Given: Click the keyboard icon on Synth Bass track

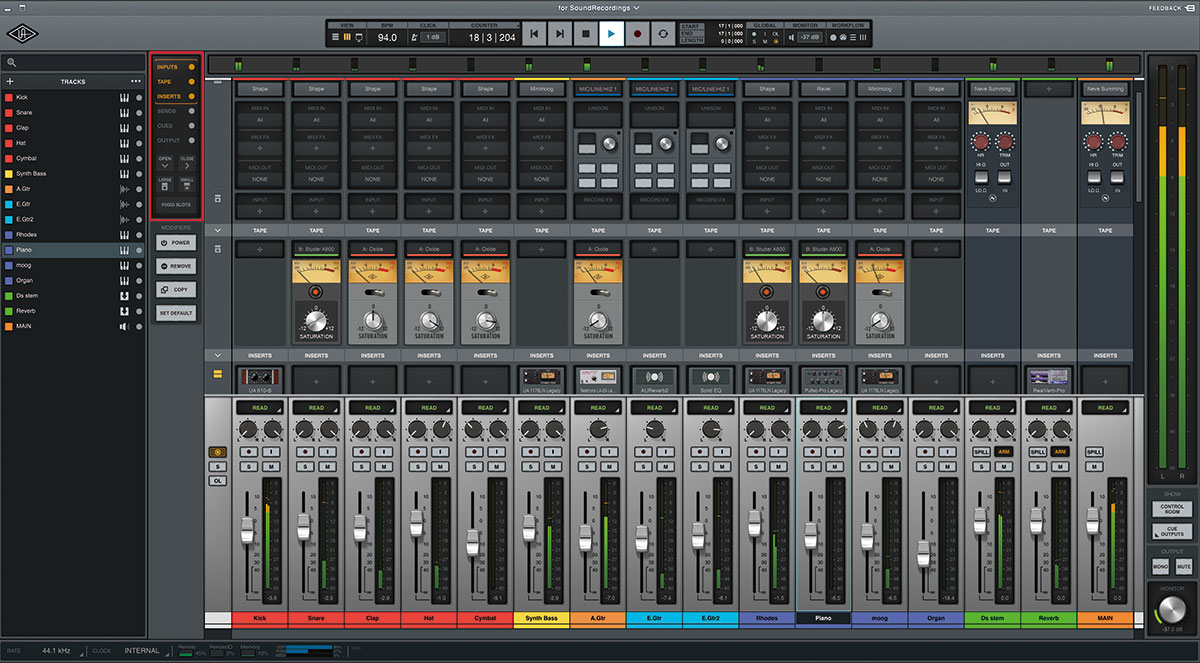Looking at the screenshot, I should coord(125,174).
